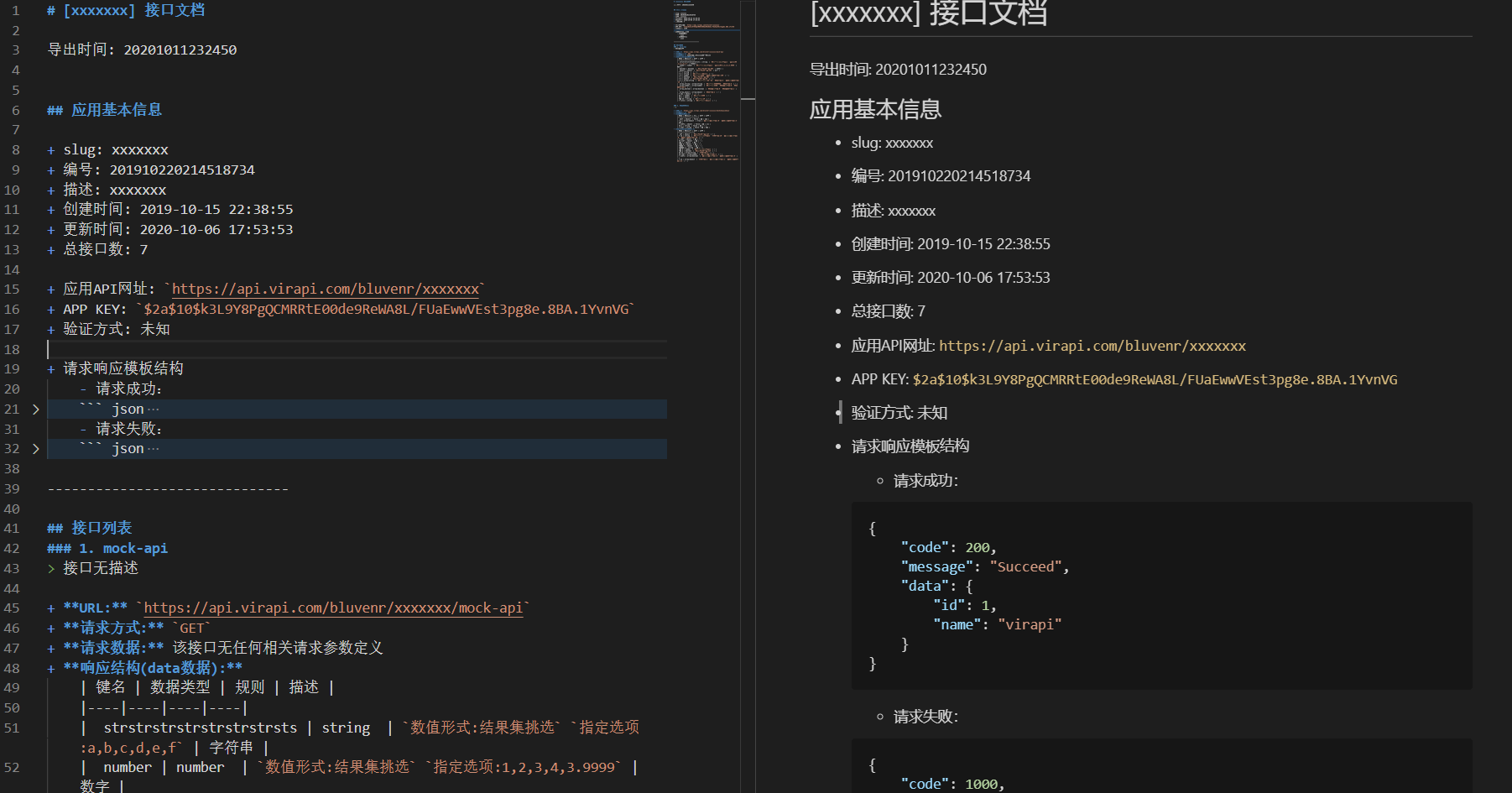Image resolution: width=1512 pixels, height=793 pixels.
Task: Click the '验证方式: 未知' line in editor
Action: click(109, 330)
